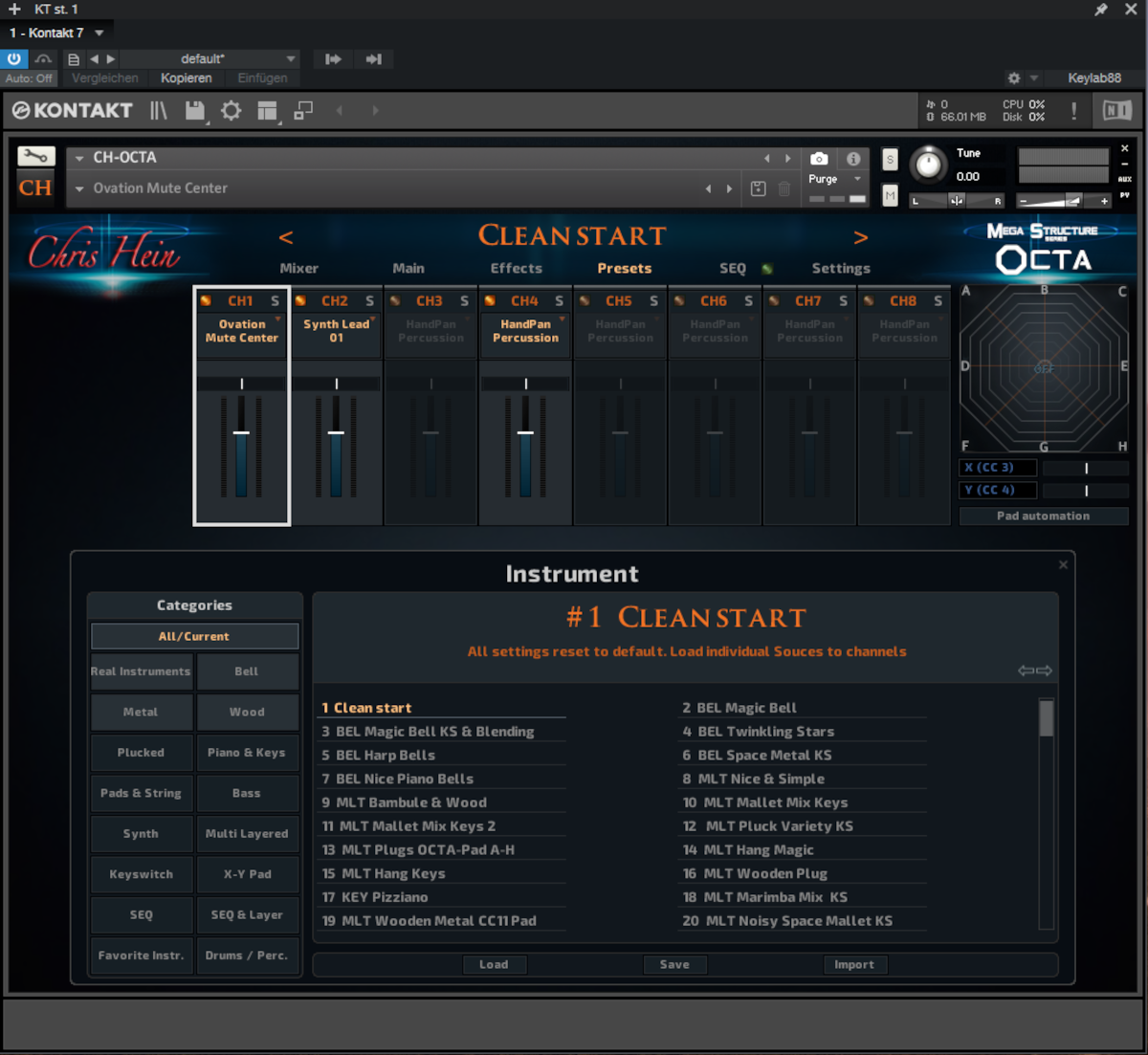Select the Drums / Perc. category

pyautogui.click(x=247, y=956)
